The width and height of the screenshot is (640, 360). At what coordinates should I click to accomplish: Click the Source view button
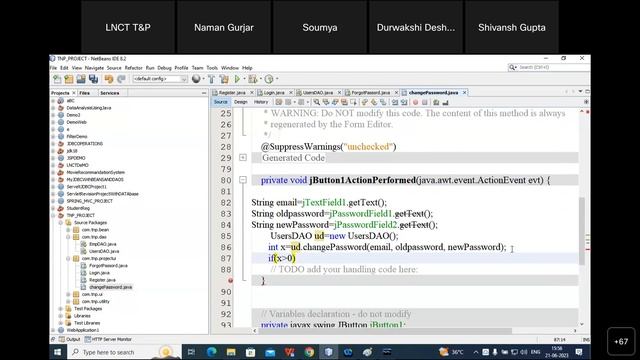pyautogui.click(x=220, y=102)
